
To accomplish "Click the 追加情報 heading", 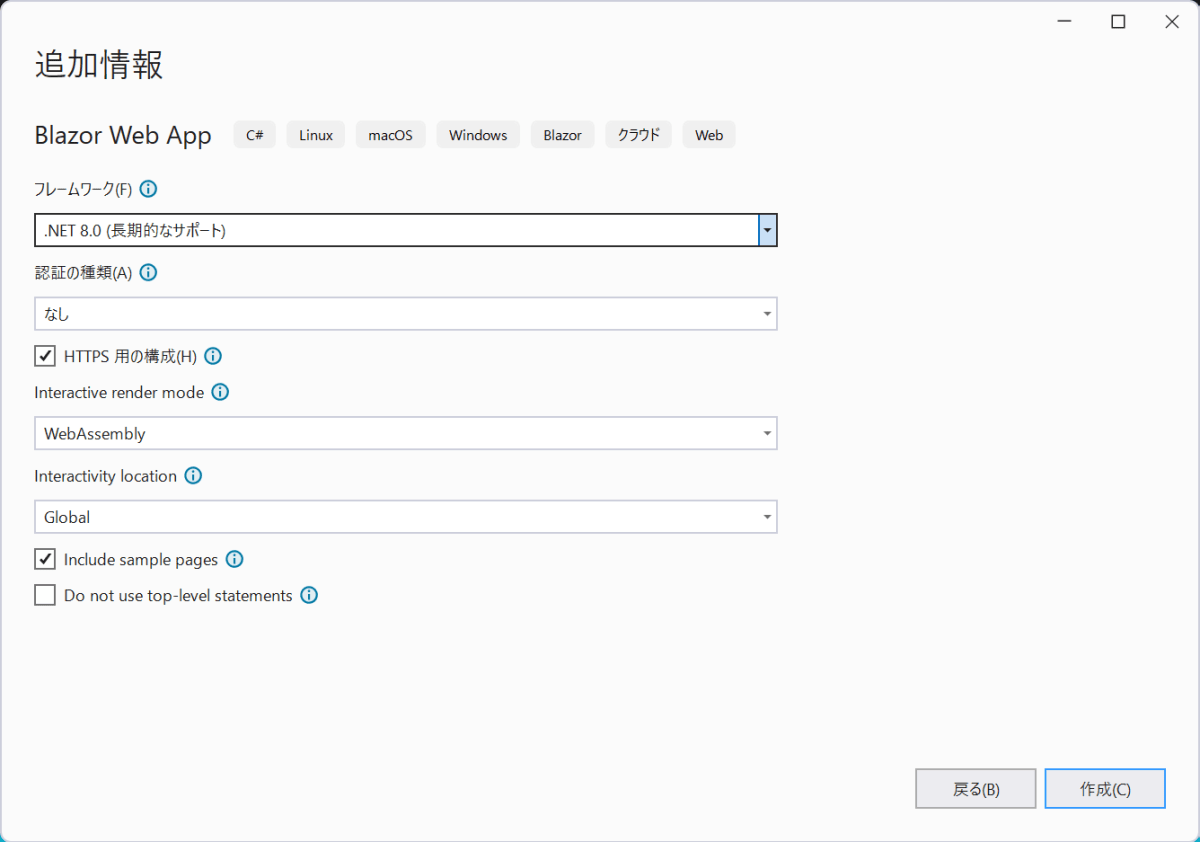I will 99,64.
